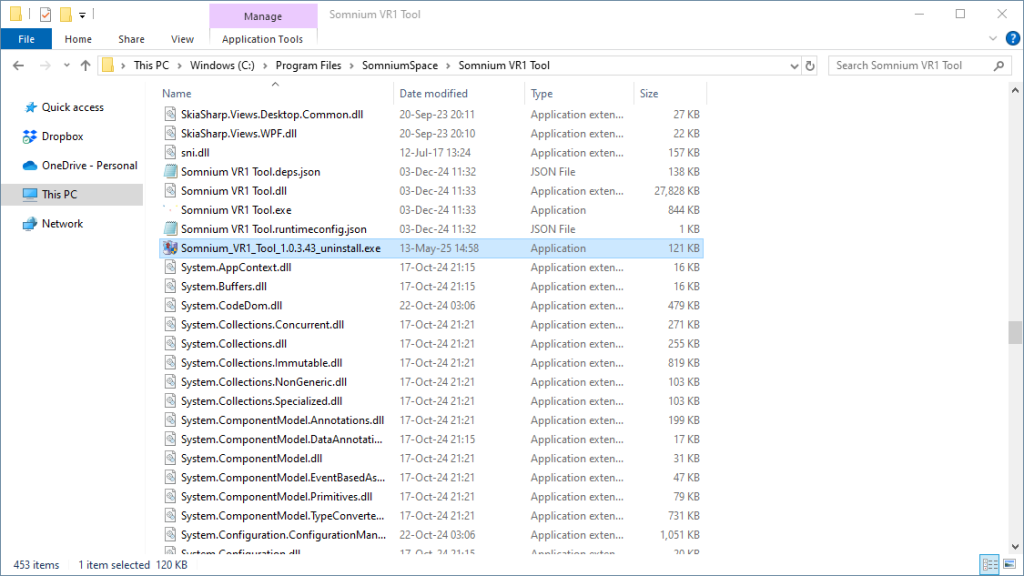The width and height of the screenshot is (1024, 576).
Task: Switch to the Share ribbon tab
Action: pyautogui.click(x=131, y=39)
